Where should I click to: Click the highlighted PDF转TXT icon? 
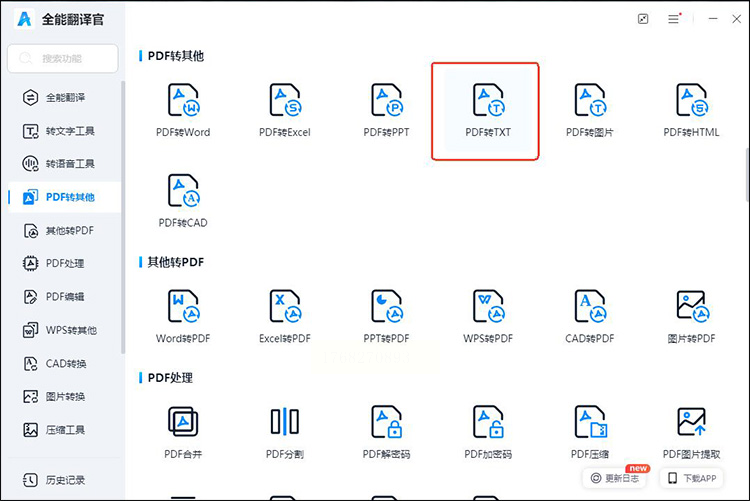pyautogui.click(x=488, y=100)
